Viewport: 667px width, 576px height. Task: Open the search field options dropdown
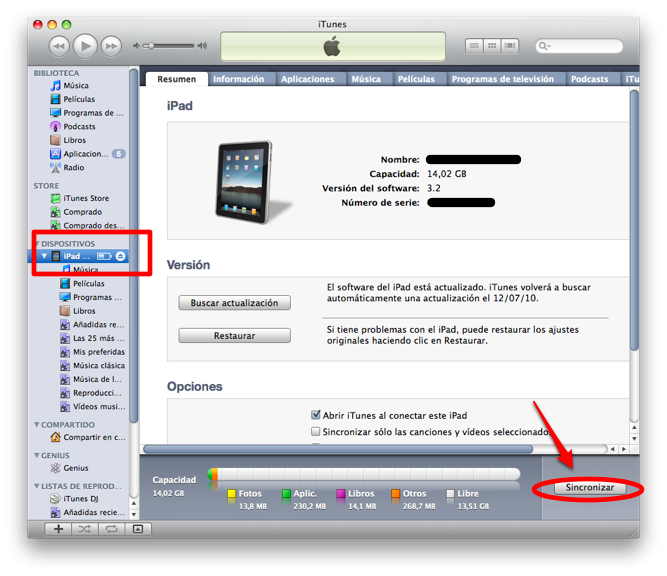point(544,46)
